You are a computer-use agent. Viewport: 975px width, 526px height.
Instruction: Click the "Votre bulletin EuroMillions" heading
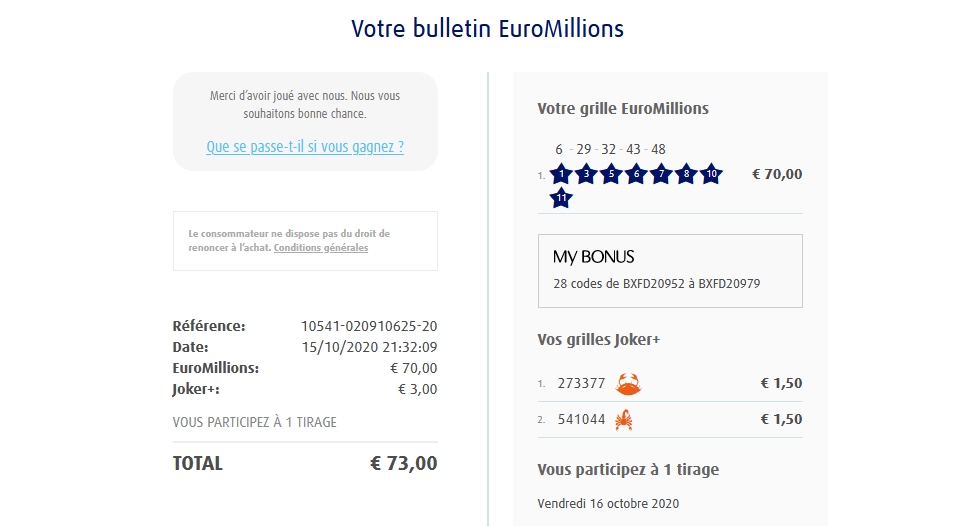(x=487, y=29)
